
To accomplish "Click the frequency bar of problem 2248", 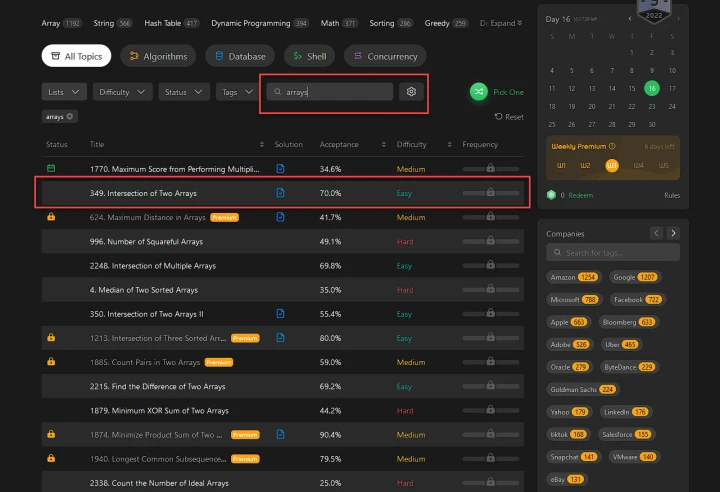I will click(x=490, y=265).
